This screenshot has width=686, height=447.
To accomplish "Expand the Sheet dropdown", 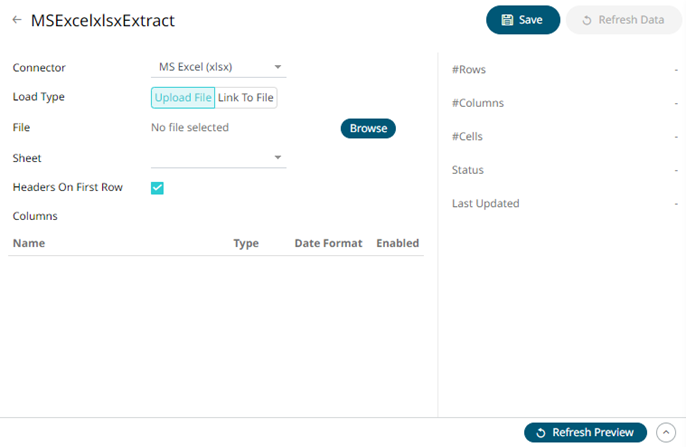I will click(218, 158).
